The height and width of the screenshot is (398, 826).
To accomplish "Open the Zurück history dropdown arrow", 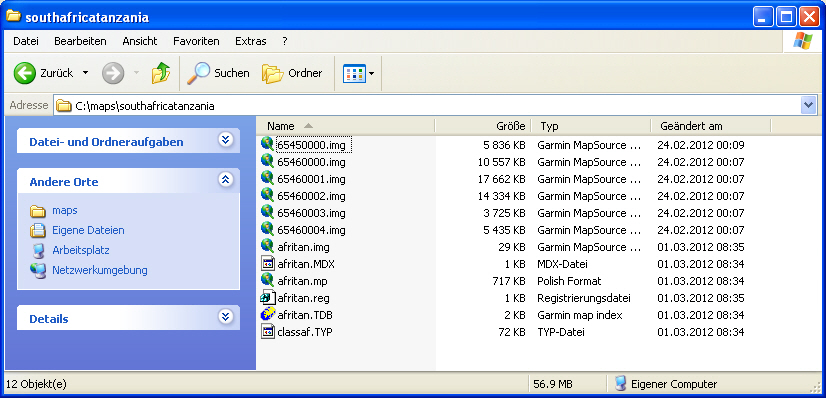I will coord(85,73).
